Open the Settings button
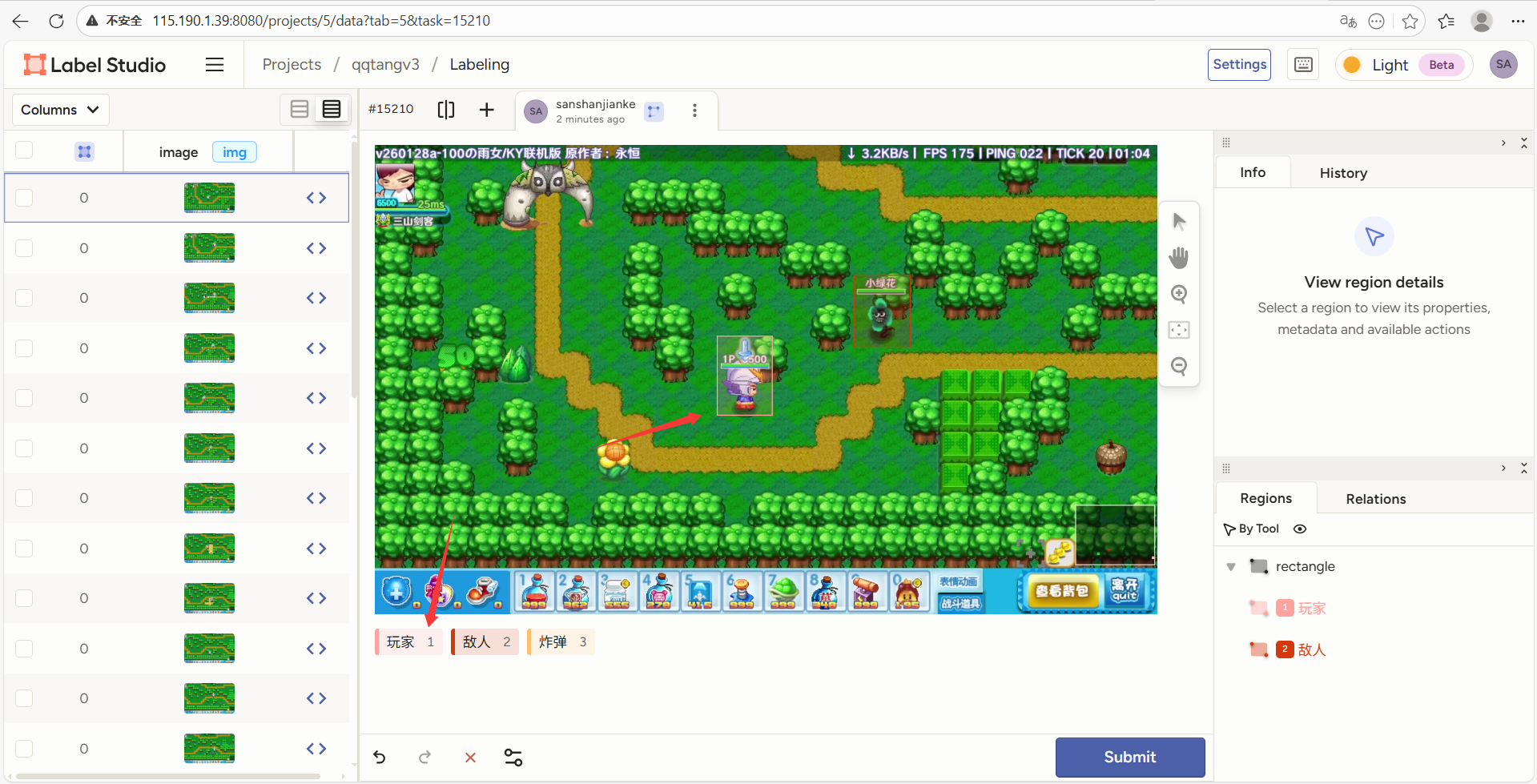The height and width of the screenshot is (784, 1537). point(1239,65)
